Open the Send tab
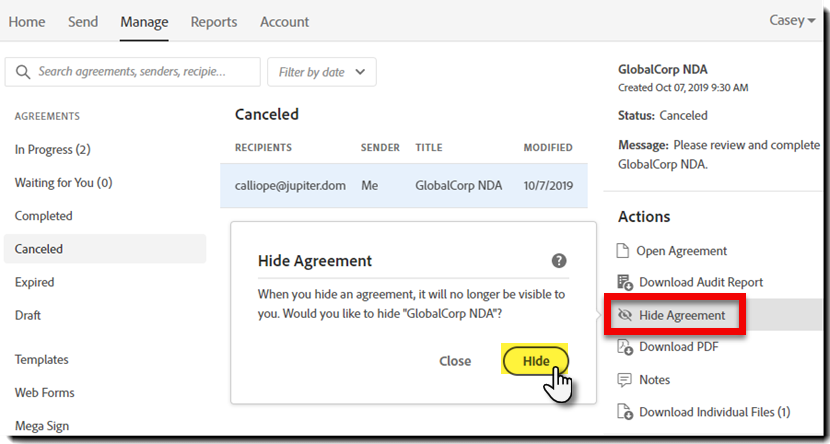 [83, 22]
